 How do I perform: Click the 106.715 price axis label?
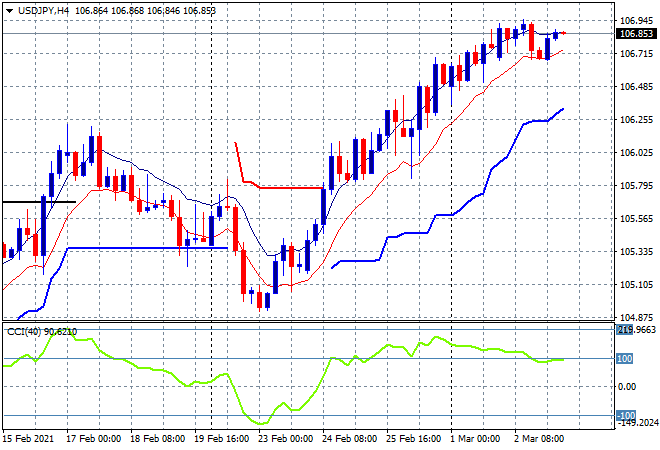(636, 53)
